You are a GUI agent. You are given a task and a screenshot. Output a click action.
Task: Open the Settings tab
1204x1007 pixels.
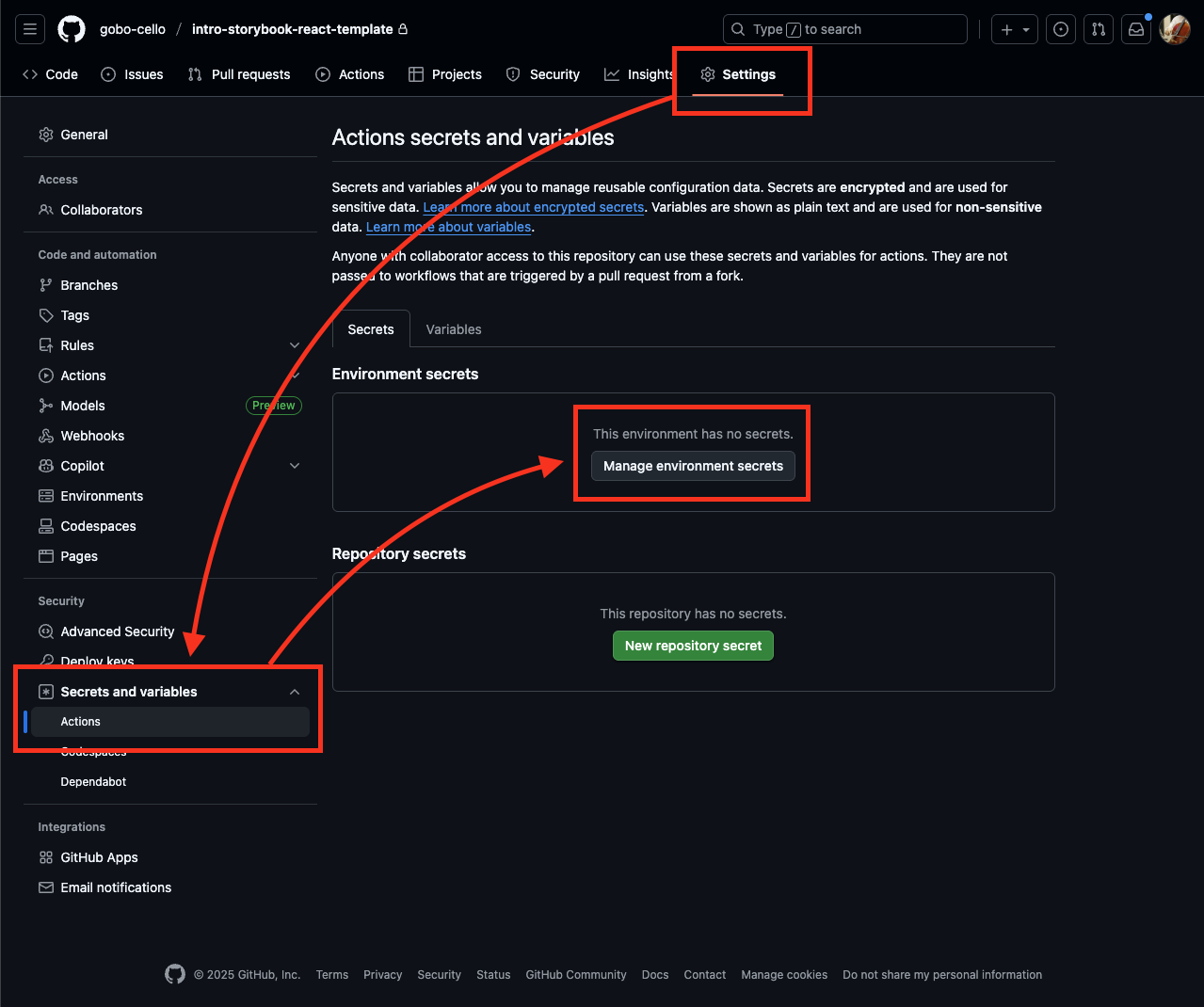[738, 74]
